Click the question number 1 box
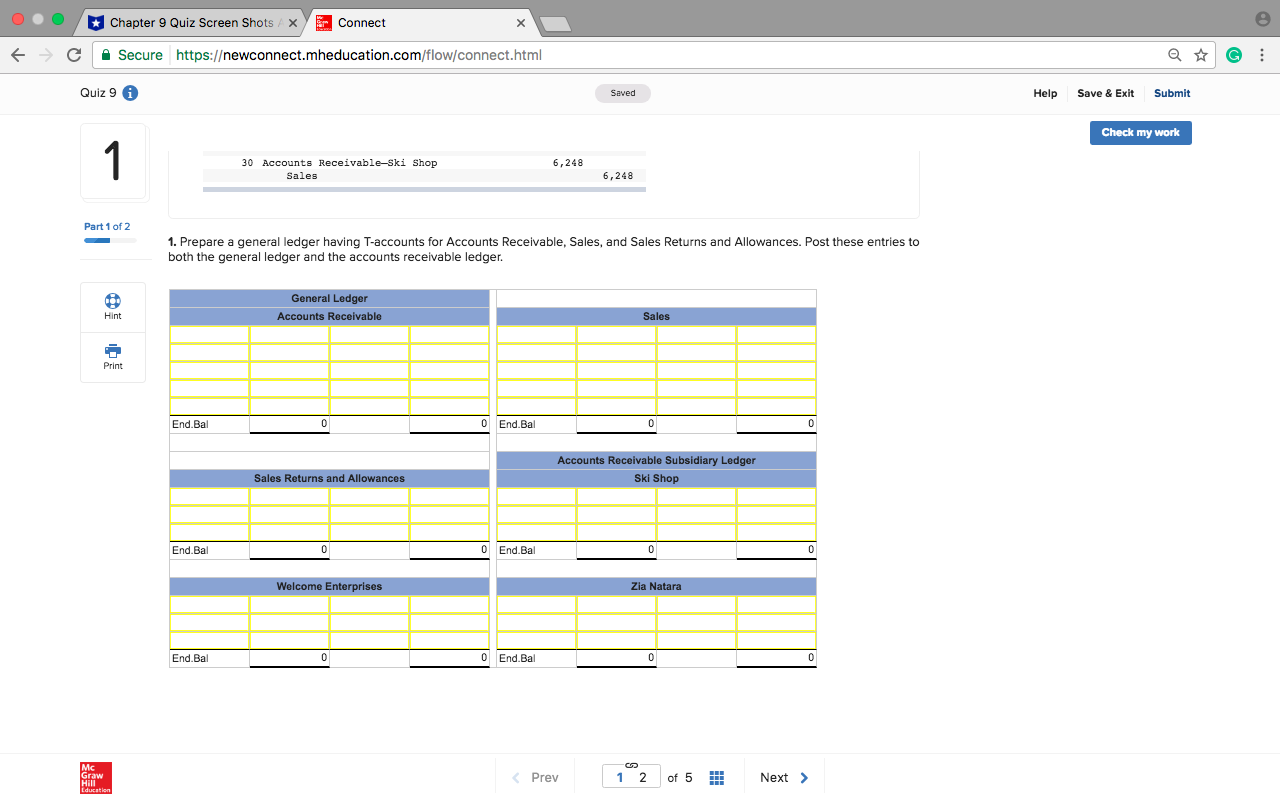 click(x=114, y=162)
